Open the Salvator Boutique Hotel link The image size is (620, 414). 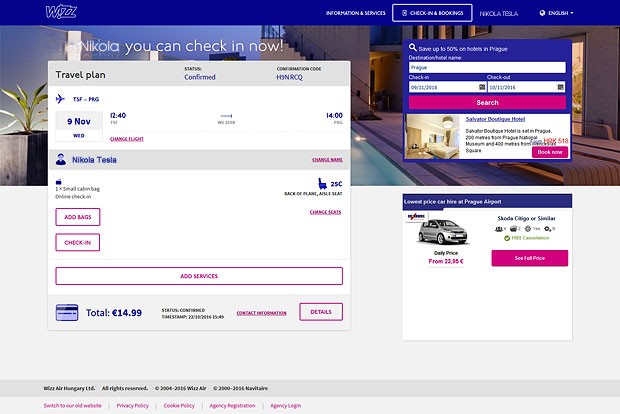pos(495,119)
